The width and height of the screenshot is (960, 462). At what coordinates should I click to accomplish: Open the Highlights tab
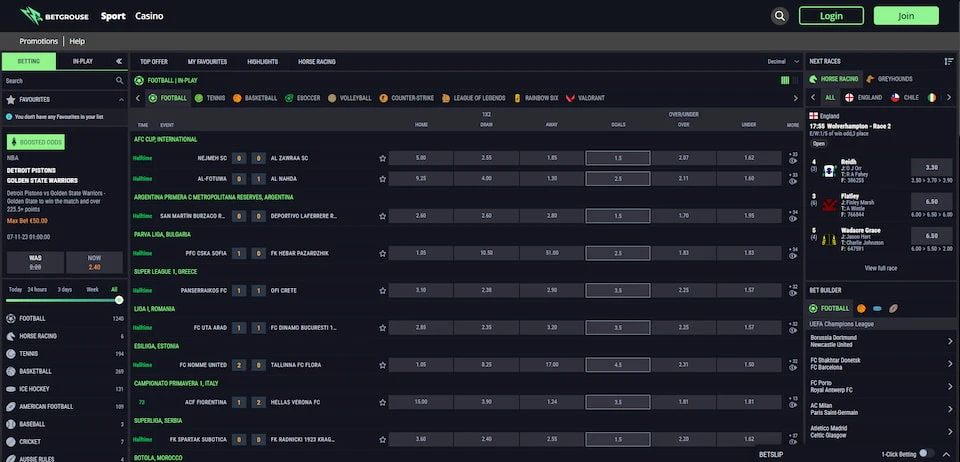click(x=262, y=61)
